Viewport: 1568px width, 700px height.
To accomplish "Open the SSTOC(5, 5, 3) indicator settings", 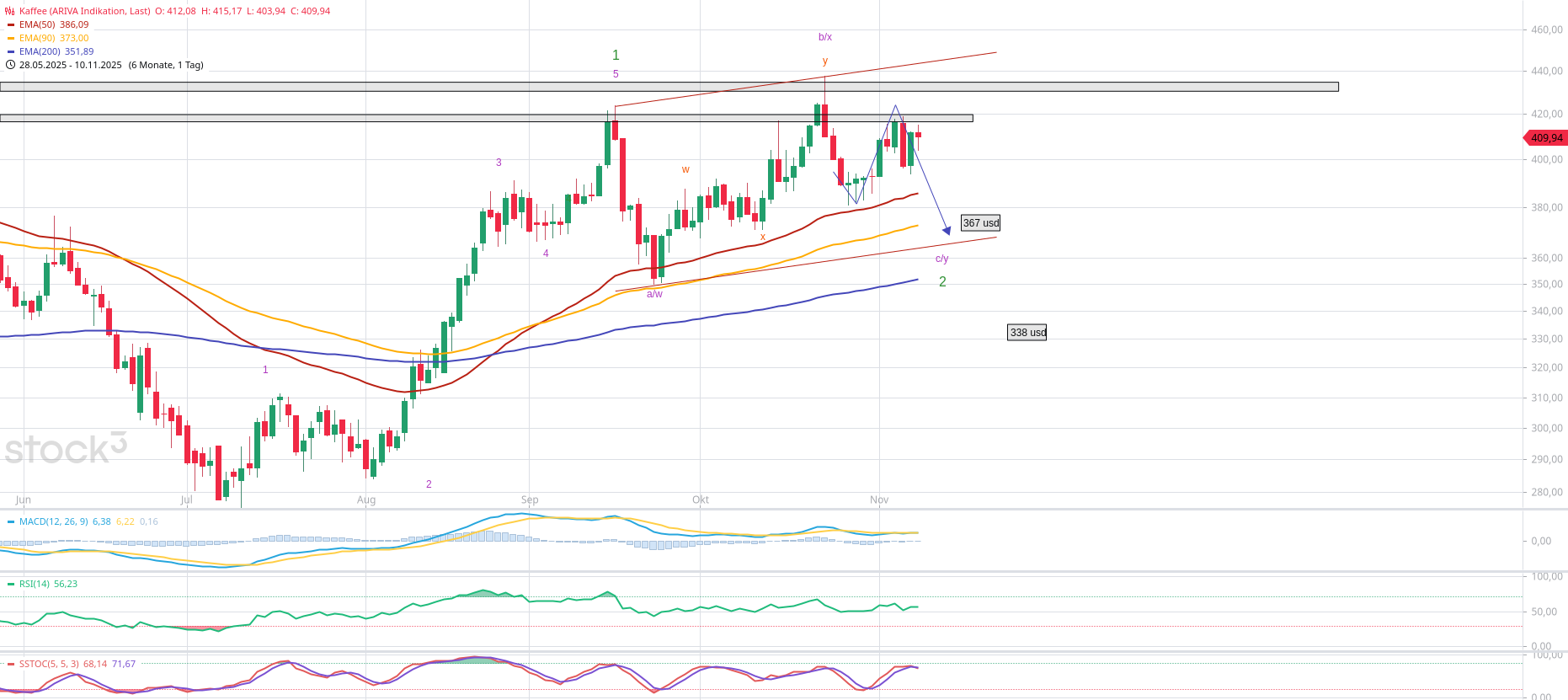I will click(50, 664).
